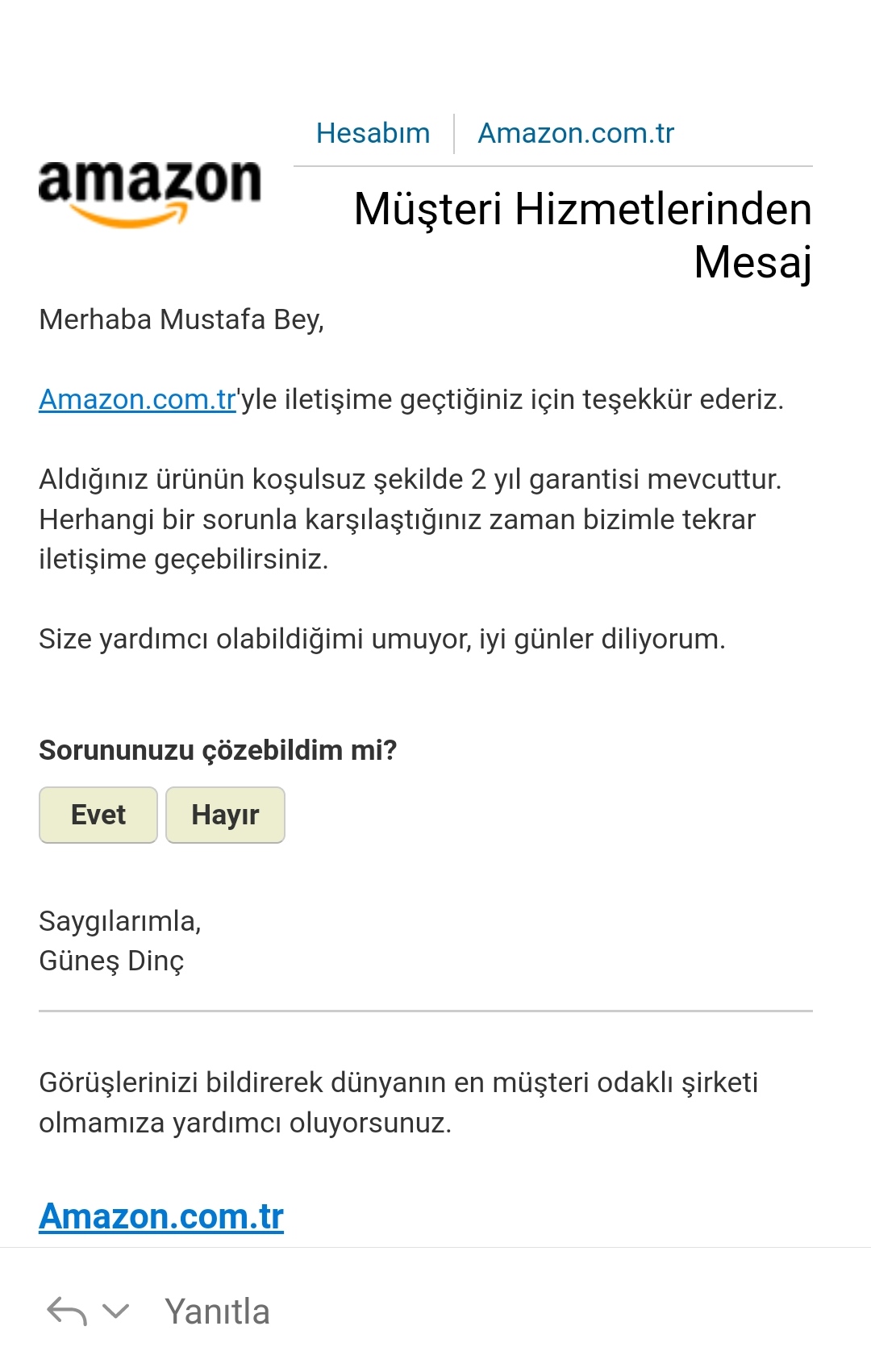Tap the Herhangi bir sorunla sentence

[x=397, y=539]
